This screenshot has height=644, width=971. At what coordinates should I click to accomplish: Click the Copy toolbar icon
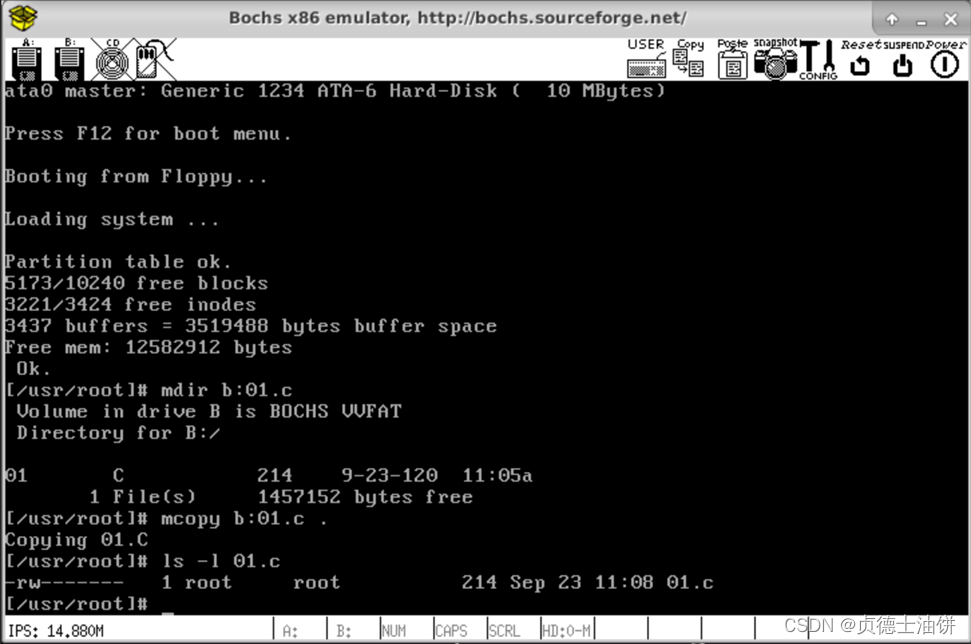[689, 59]
